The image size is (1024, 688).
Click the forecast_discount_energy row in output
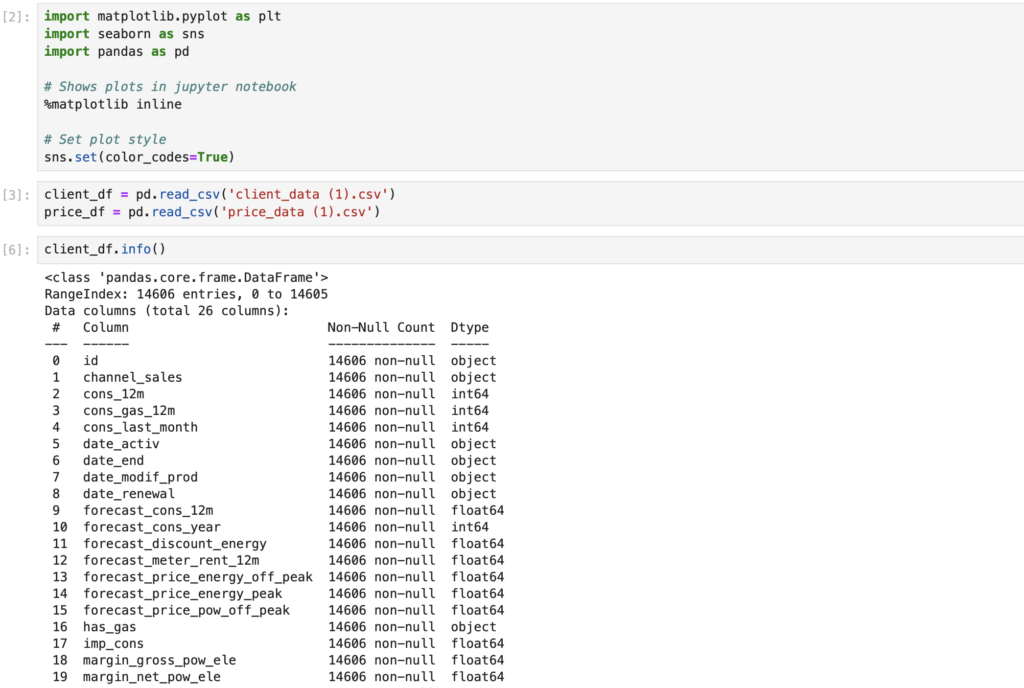[174, 544]
